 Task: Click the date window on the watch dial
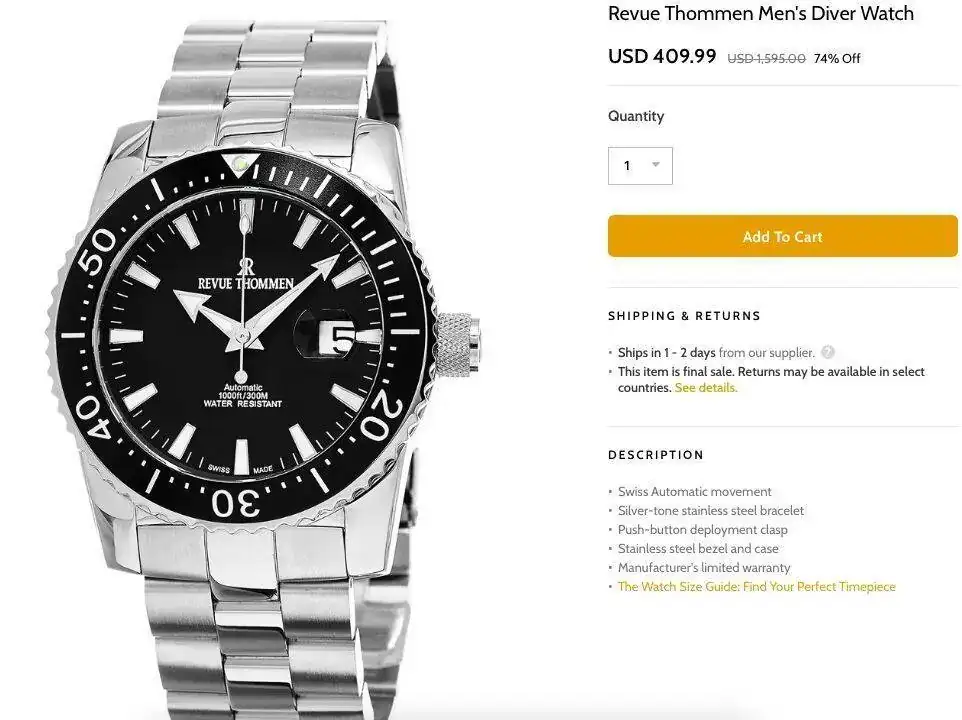[340, 336]
